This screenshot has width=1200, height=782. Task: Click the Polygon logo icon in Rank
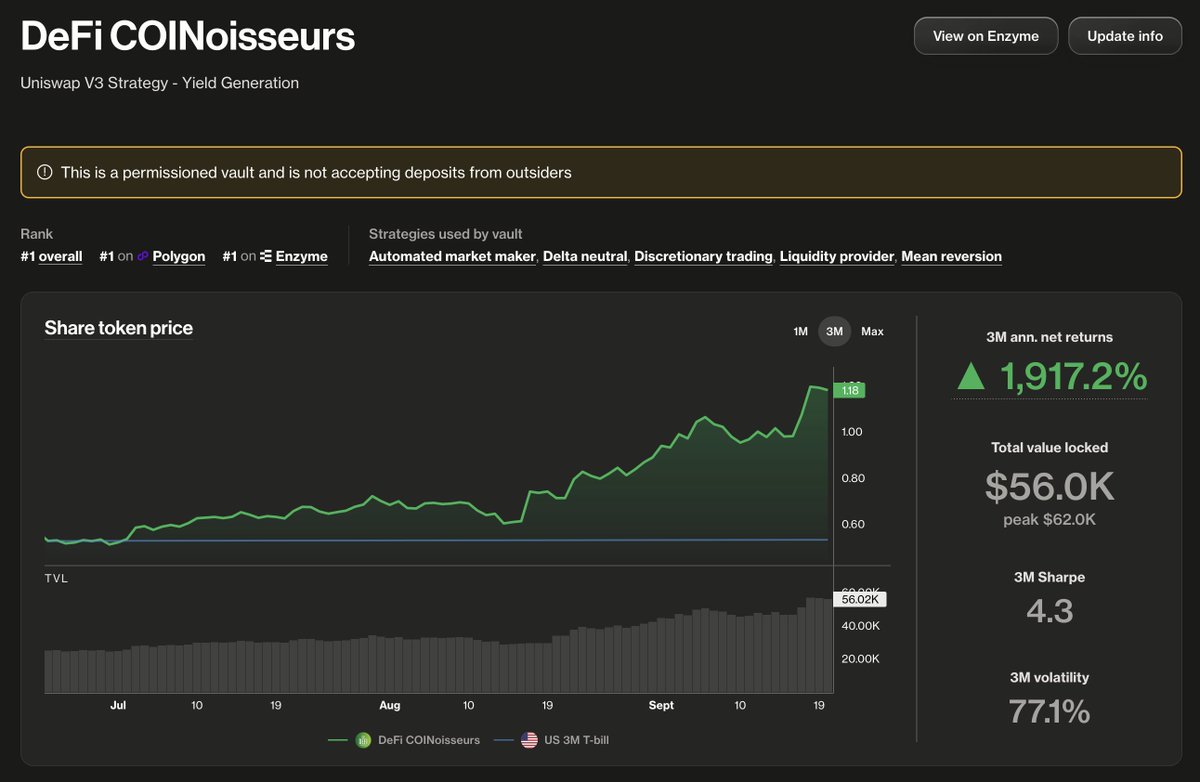click(x=143, y=256)
